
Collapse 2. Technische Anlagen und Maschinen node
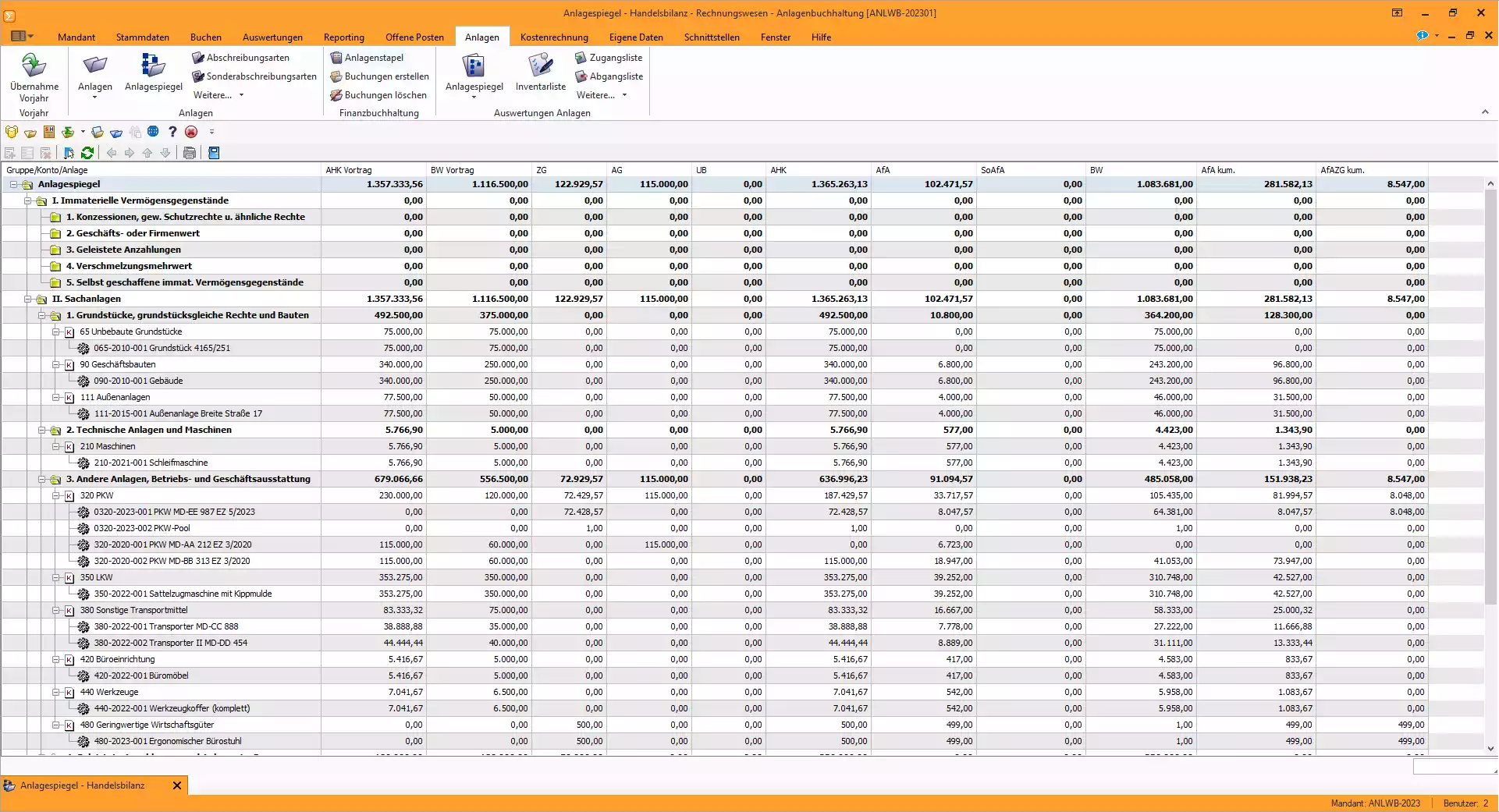(x=41, y=431)
